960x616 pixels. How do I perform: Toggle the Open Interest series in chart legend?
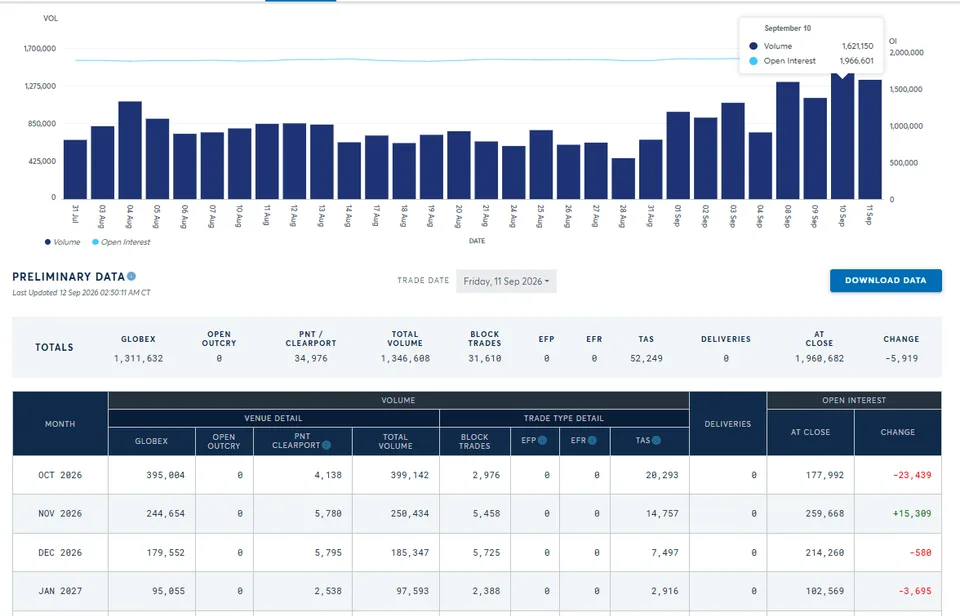click(x=121, y=242)
